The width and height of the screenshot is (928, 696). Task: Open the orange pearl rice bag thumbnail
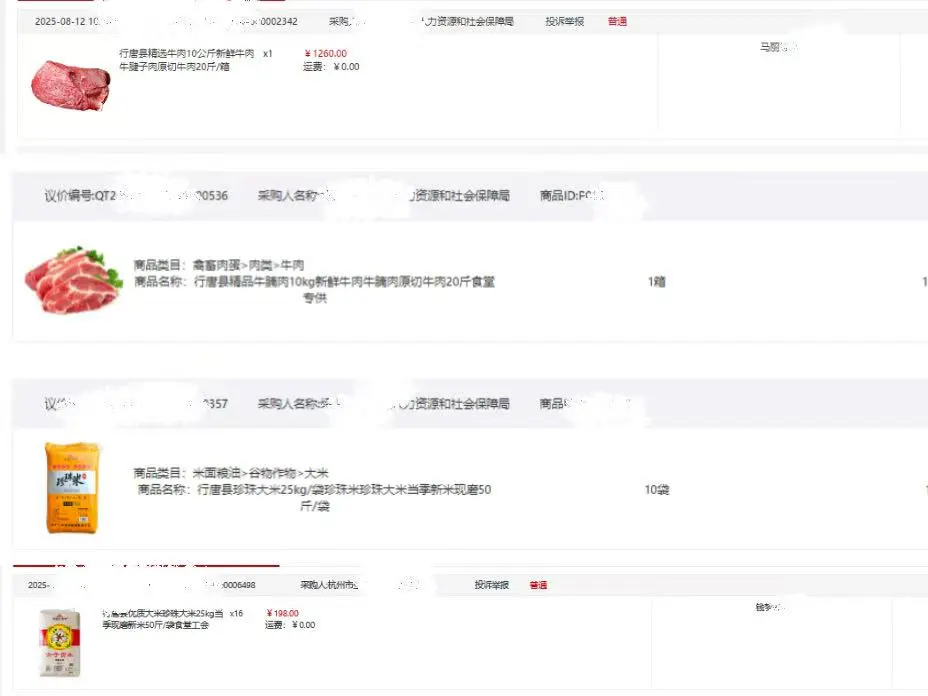point(72,488)
